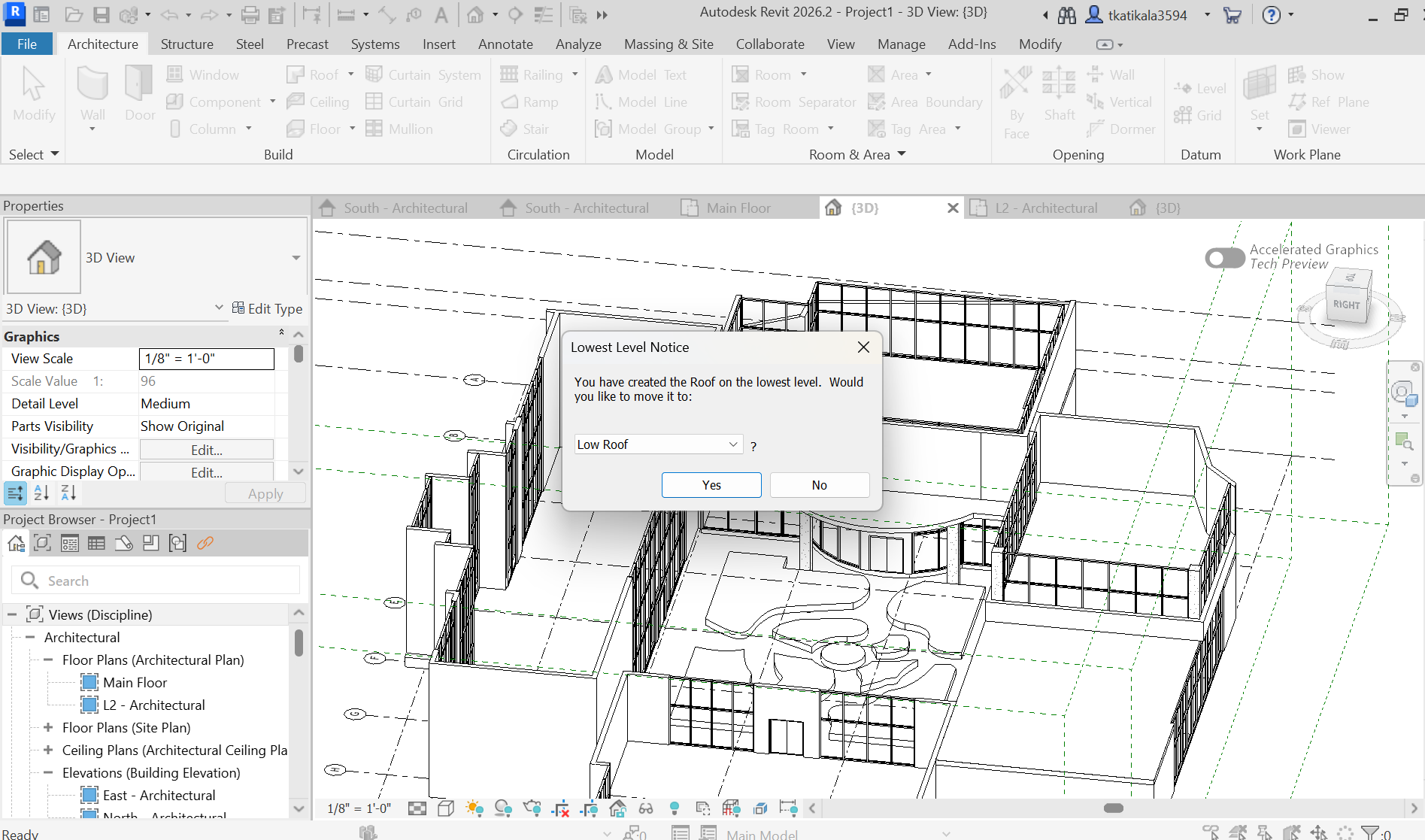Click Show Analytical Model icon
Image resolution: width=1425 pixels, height=840 pixels.
click(732, 808)
